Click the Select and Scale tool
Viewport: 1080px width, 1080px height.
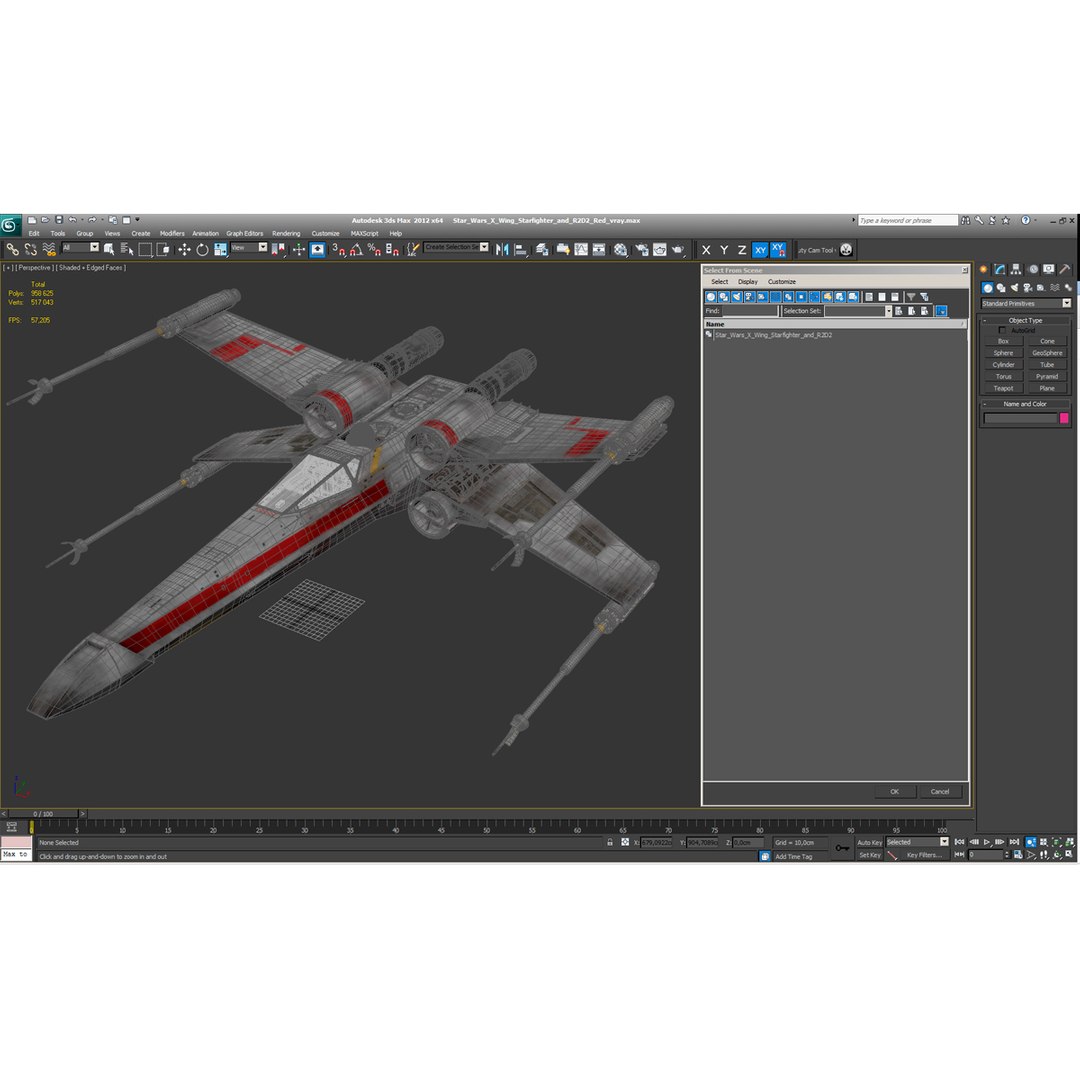220,249
